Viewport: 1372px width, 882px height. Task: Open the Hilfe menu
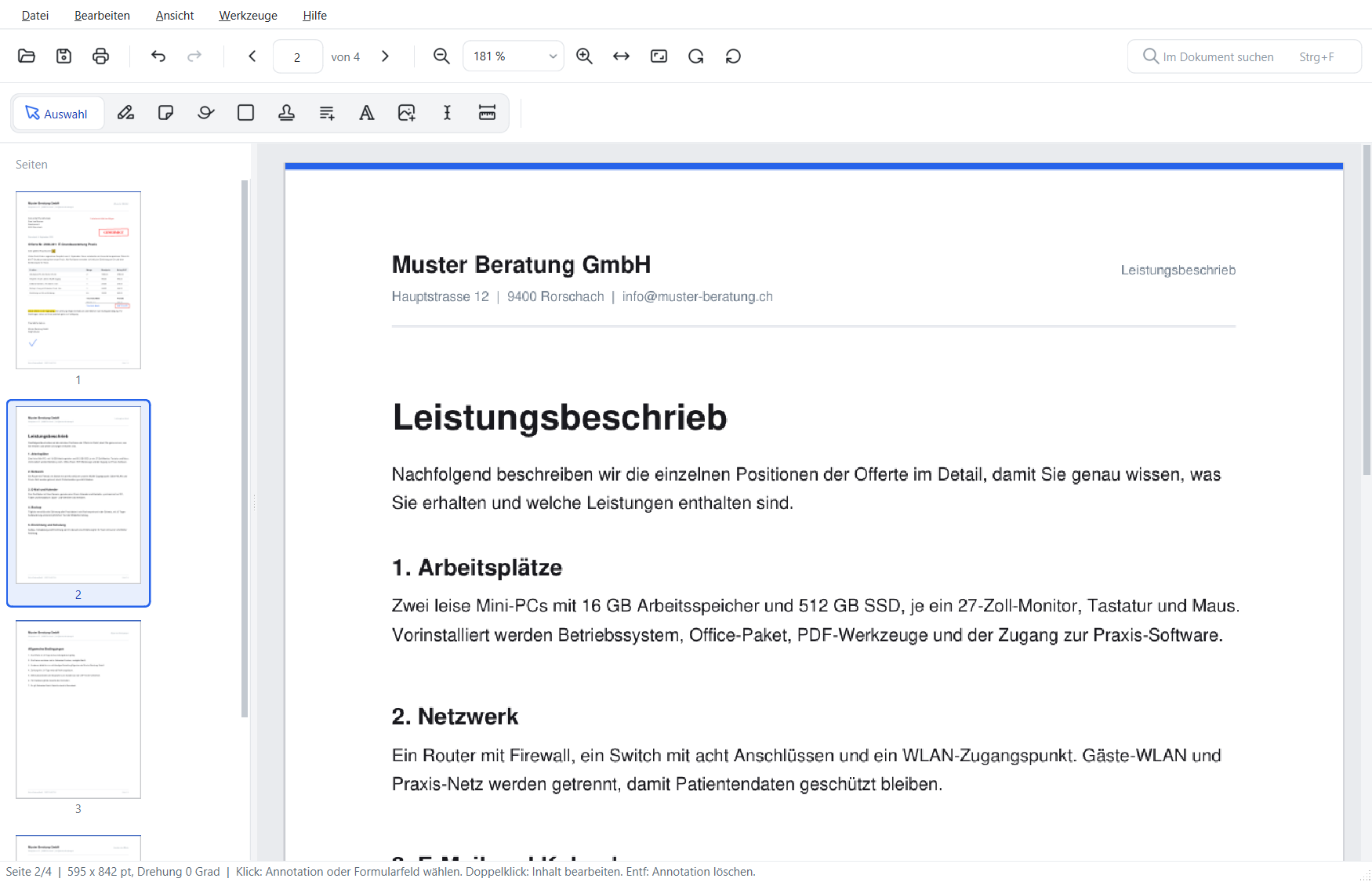314,15
